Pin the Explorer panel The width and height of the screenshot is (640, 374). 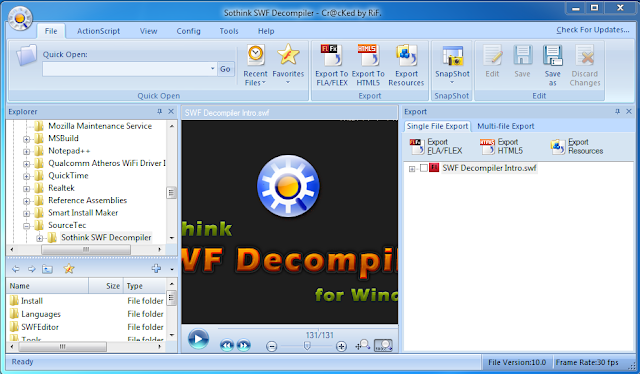(x=160, y=111)
